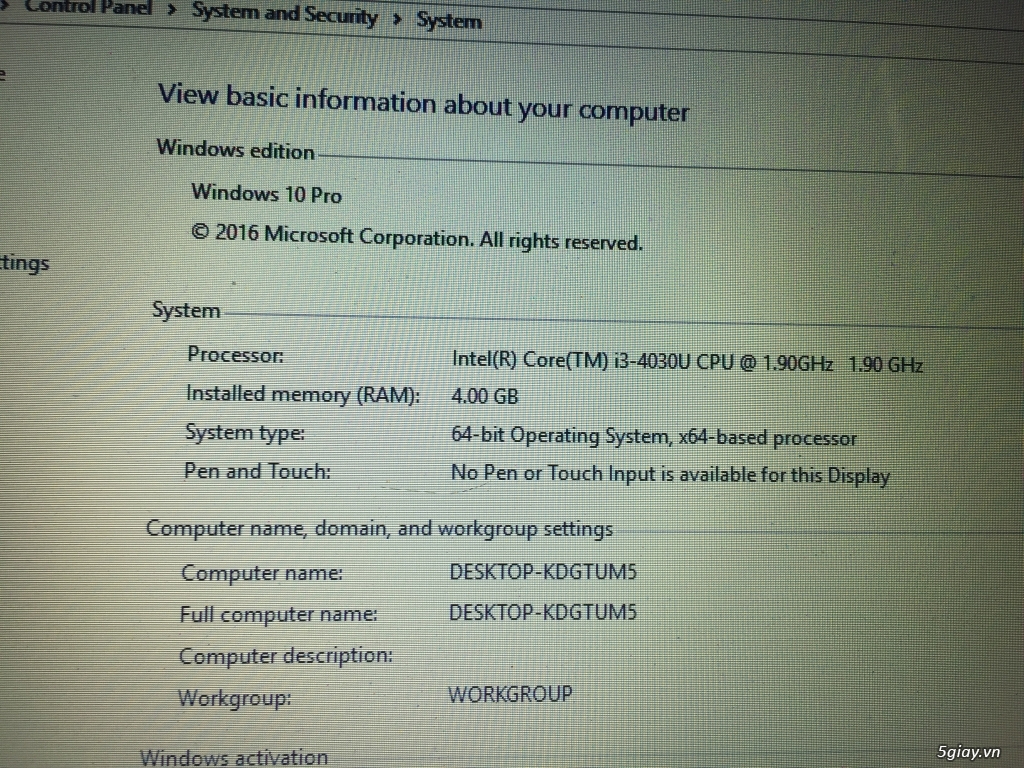Click the 'Workgroup:' label
1024x768 pixels.
click(x=235, y=698)
